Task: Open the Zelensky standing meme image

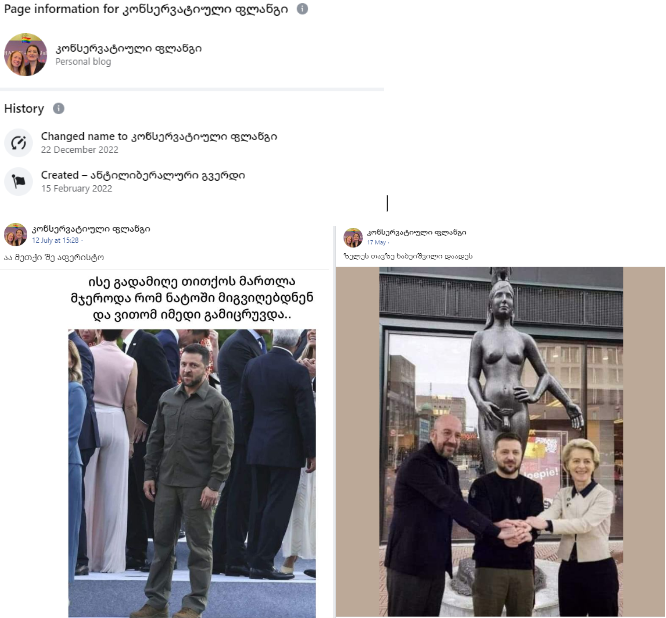Action: pos(192,473)
